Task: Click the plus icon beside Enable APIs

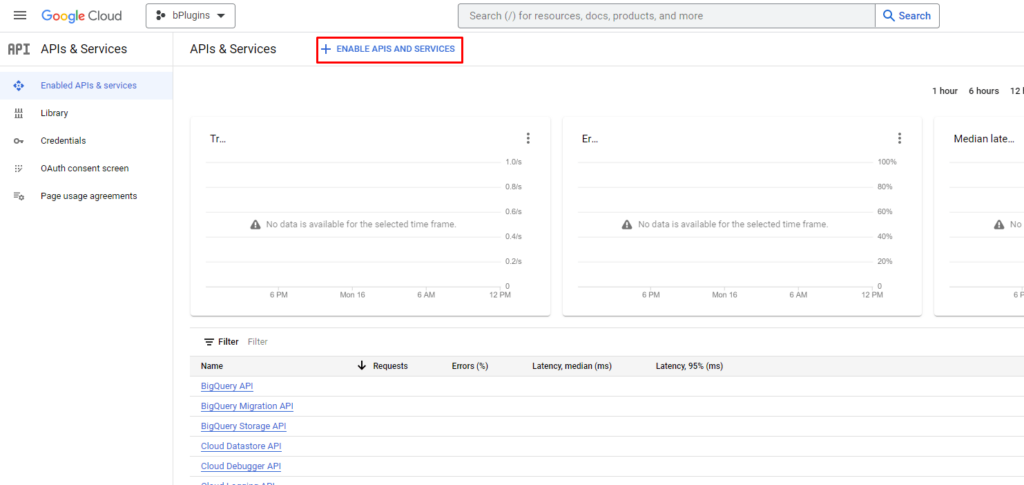Action: click(326, 49)
